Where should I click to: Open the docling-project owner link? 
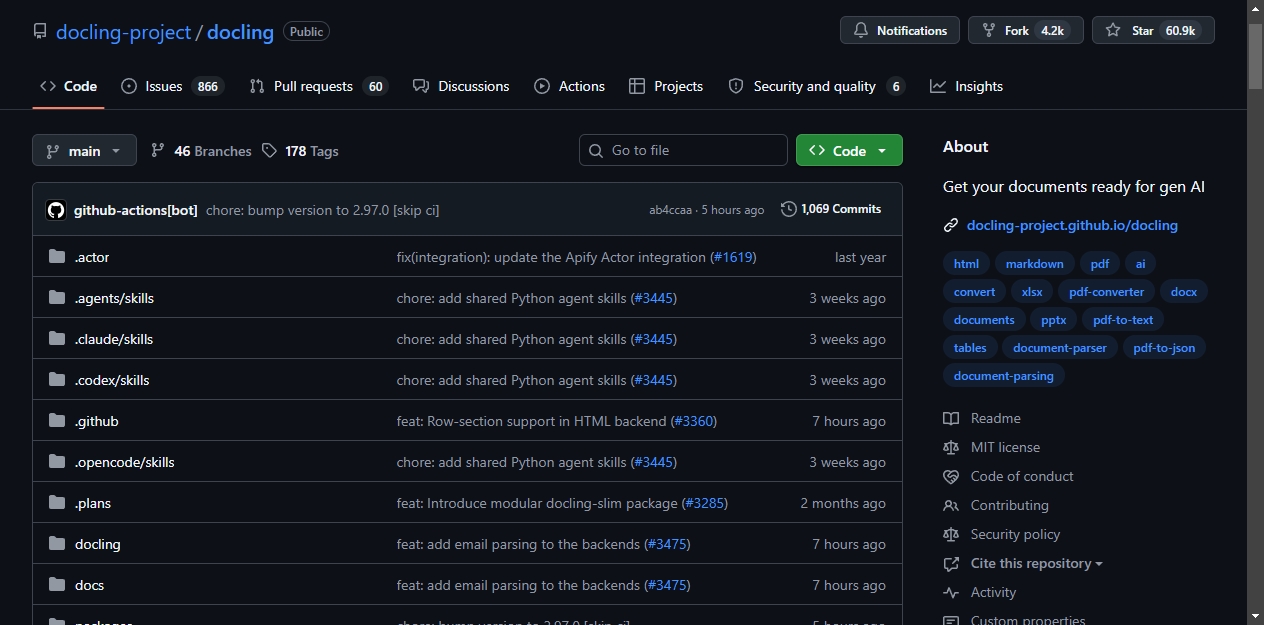pyautogui.click(x=123, y=32)
